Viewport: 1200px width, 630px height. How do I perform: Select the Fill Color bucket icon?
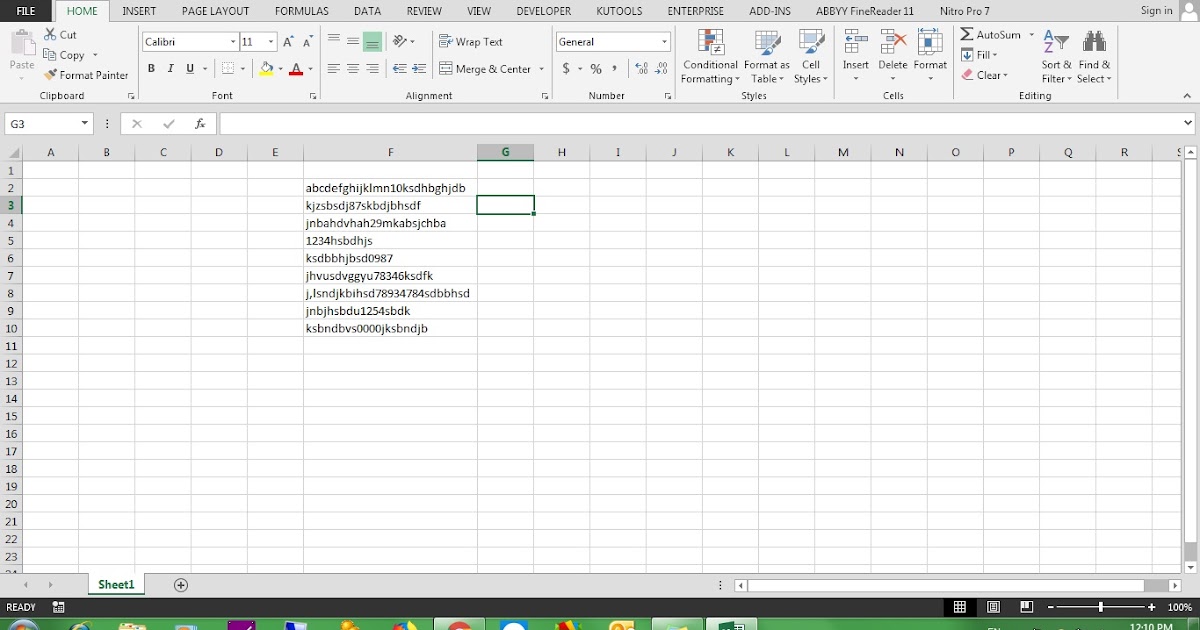tap(268, 69)
